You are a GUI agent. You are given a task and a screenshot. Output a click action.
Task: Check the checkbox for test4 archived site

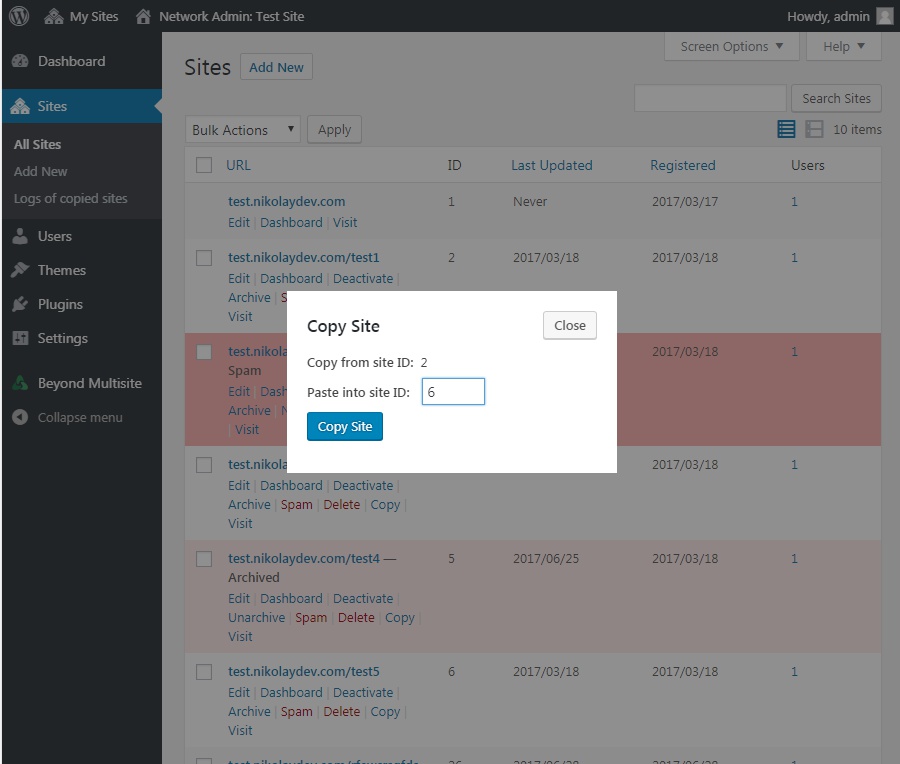click(204, 558)
